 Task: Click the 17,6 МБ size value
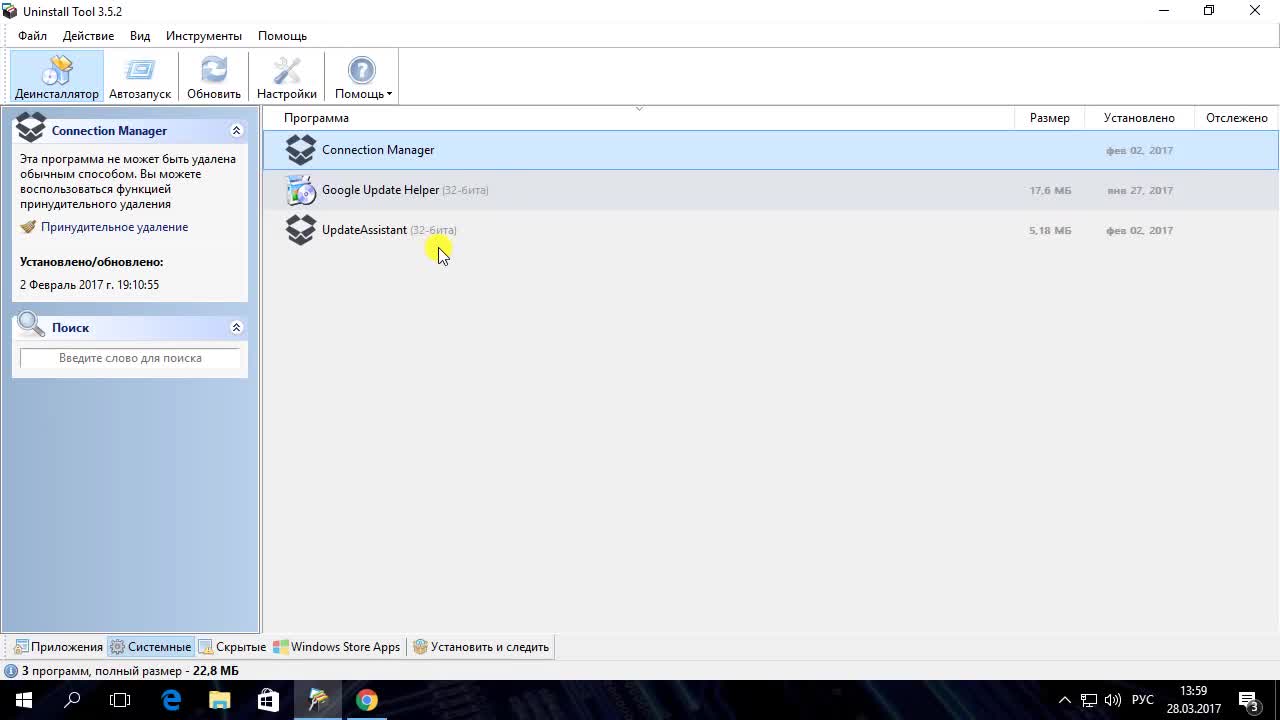[x=1050, y=190]
